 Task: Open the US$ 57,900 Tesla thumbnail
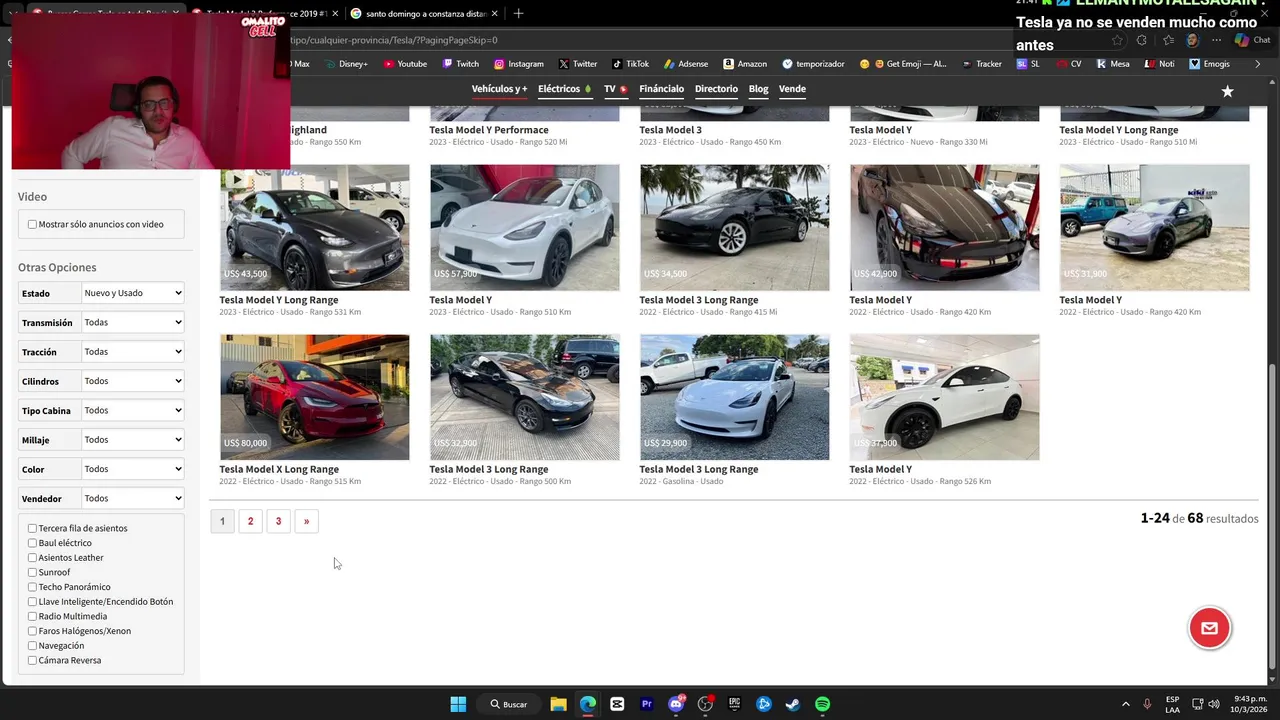click(x=524, y=227)
